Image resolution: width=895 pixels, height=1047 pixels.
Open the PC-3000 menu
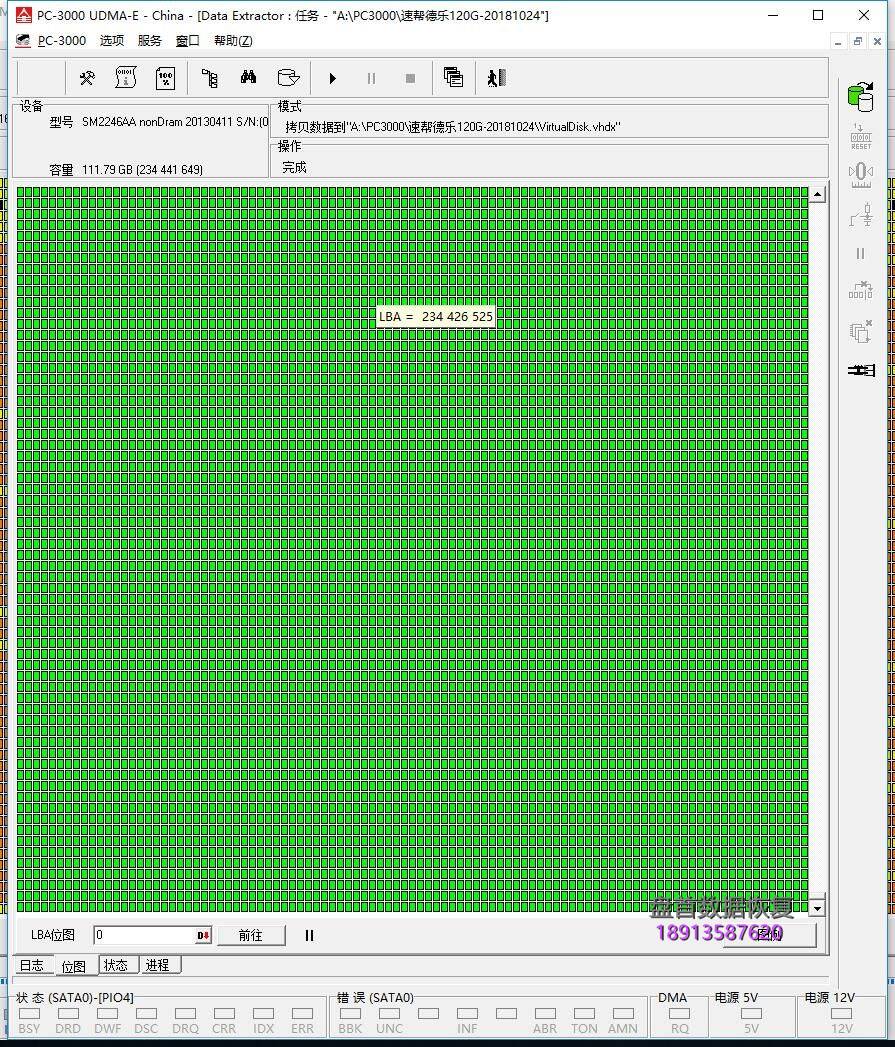(61, 41)
